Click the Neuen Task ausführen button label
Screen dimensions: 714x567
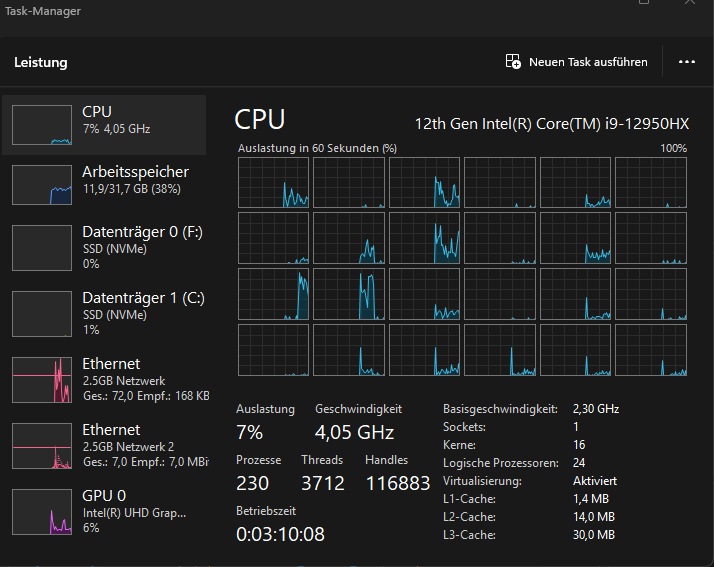click(x=588, y=62)
